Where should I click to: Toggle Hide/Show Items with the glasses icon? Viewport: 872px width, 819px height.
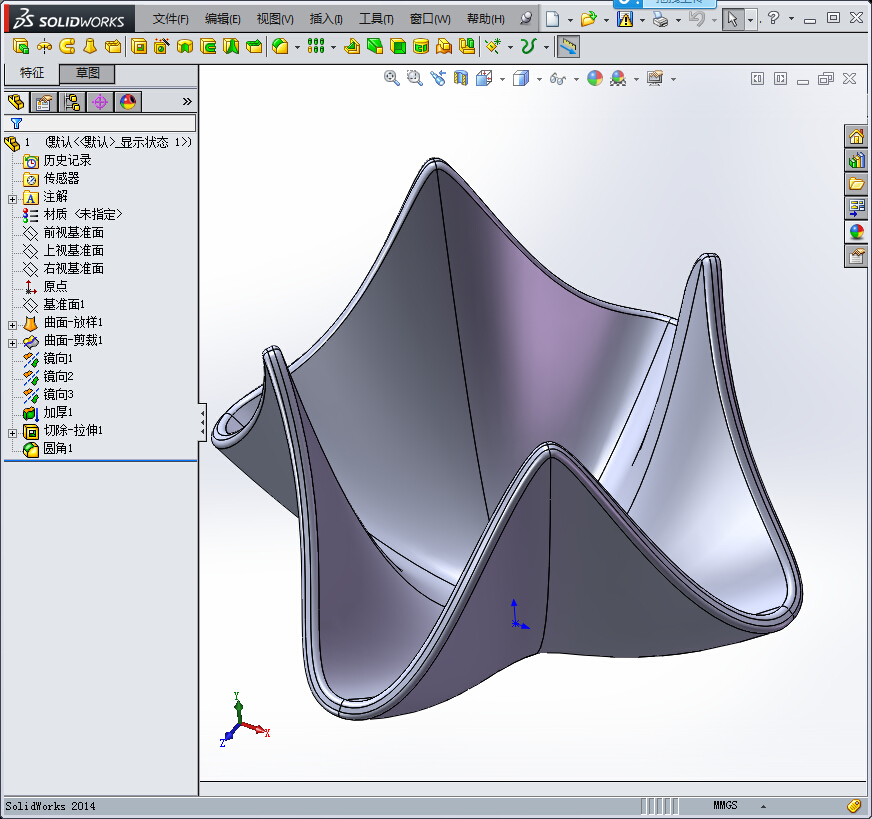pyautogui.click(x=557, y=78)
